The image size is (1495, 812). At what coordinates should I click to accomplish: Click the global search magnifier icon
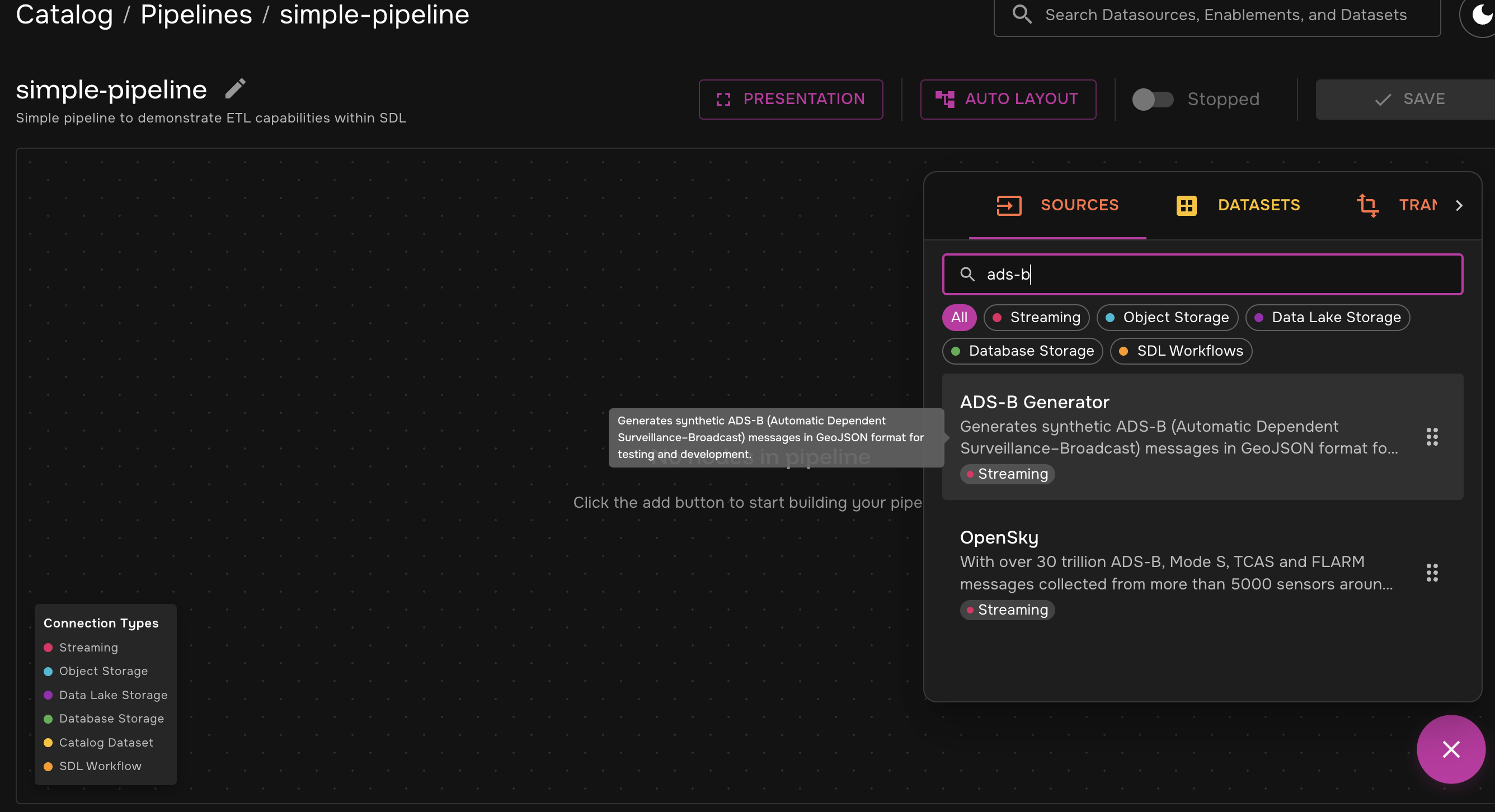pyautogui.click(x=1022, y=14)
